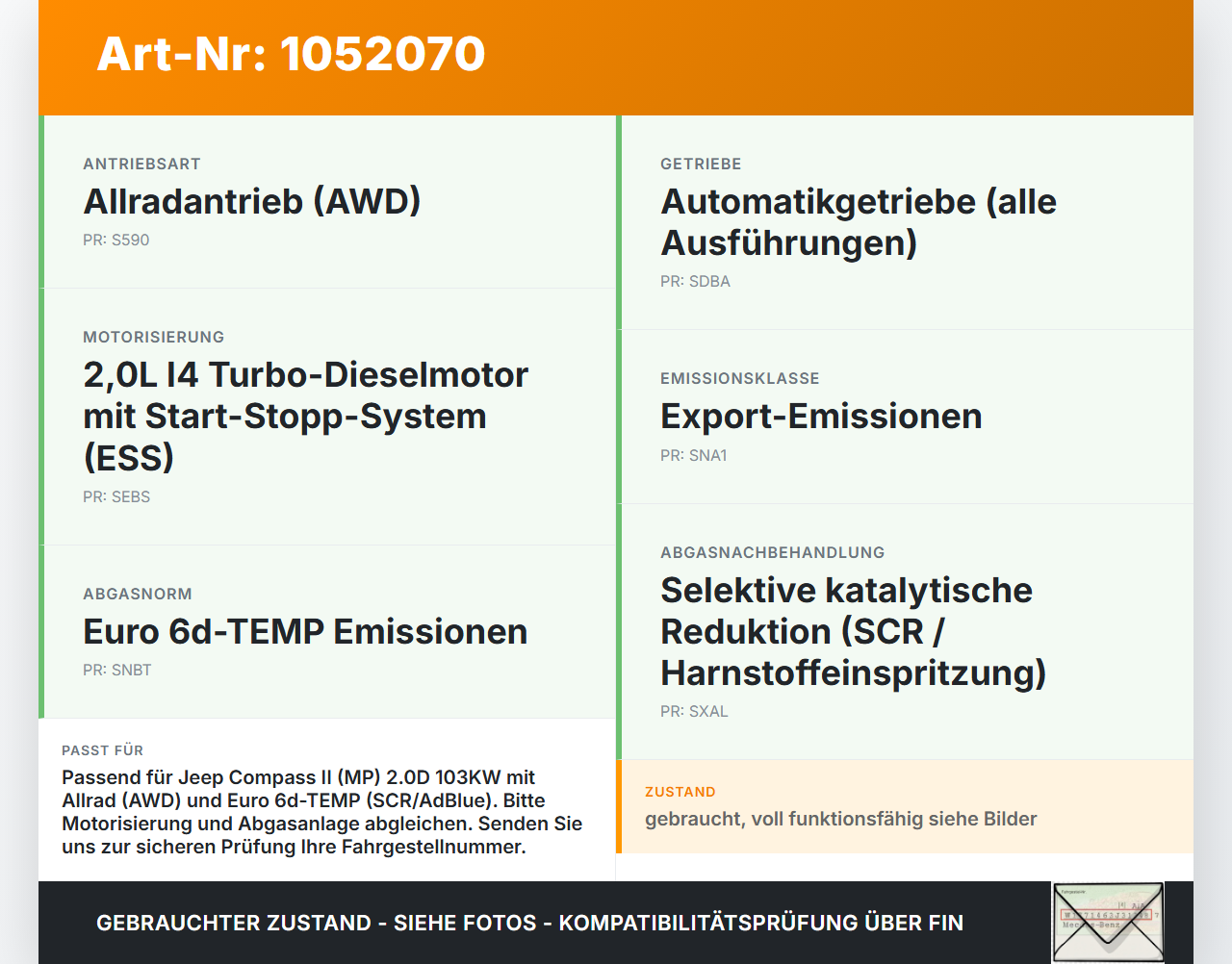Click the ABGASNORM label
The width and height of the screenshot is (1232, 964).
pos(138,594)
